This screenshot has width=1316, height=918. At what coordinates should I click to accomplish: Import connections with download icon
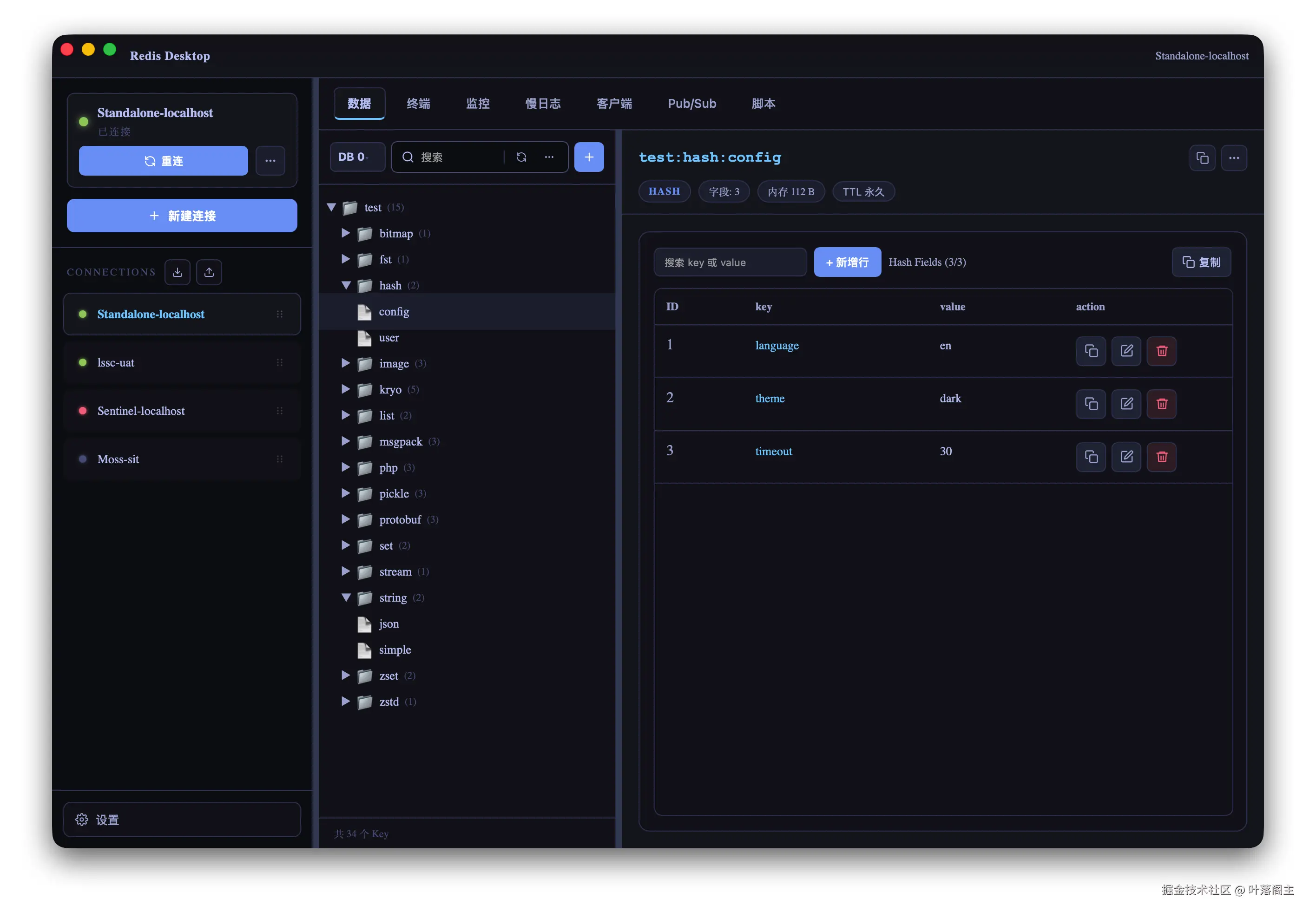pos(178,272)
